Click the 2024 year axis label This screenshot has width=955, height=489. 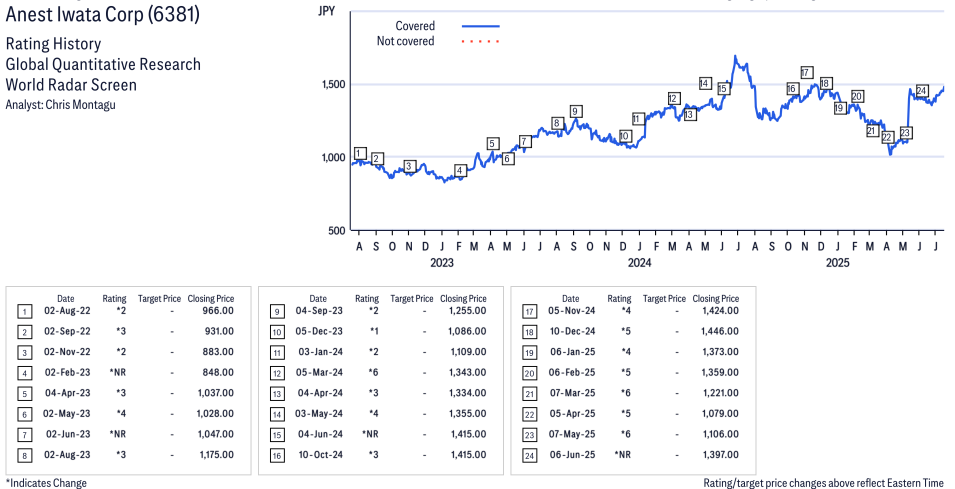click(640, 262)
